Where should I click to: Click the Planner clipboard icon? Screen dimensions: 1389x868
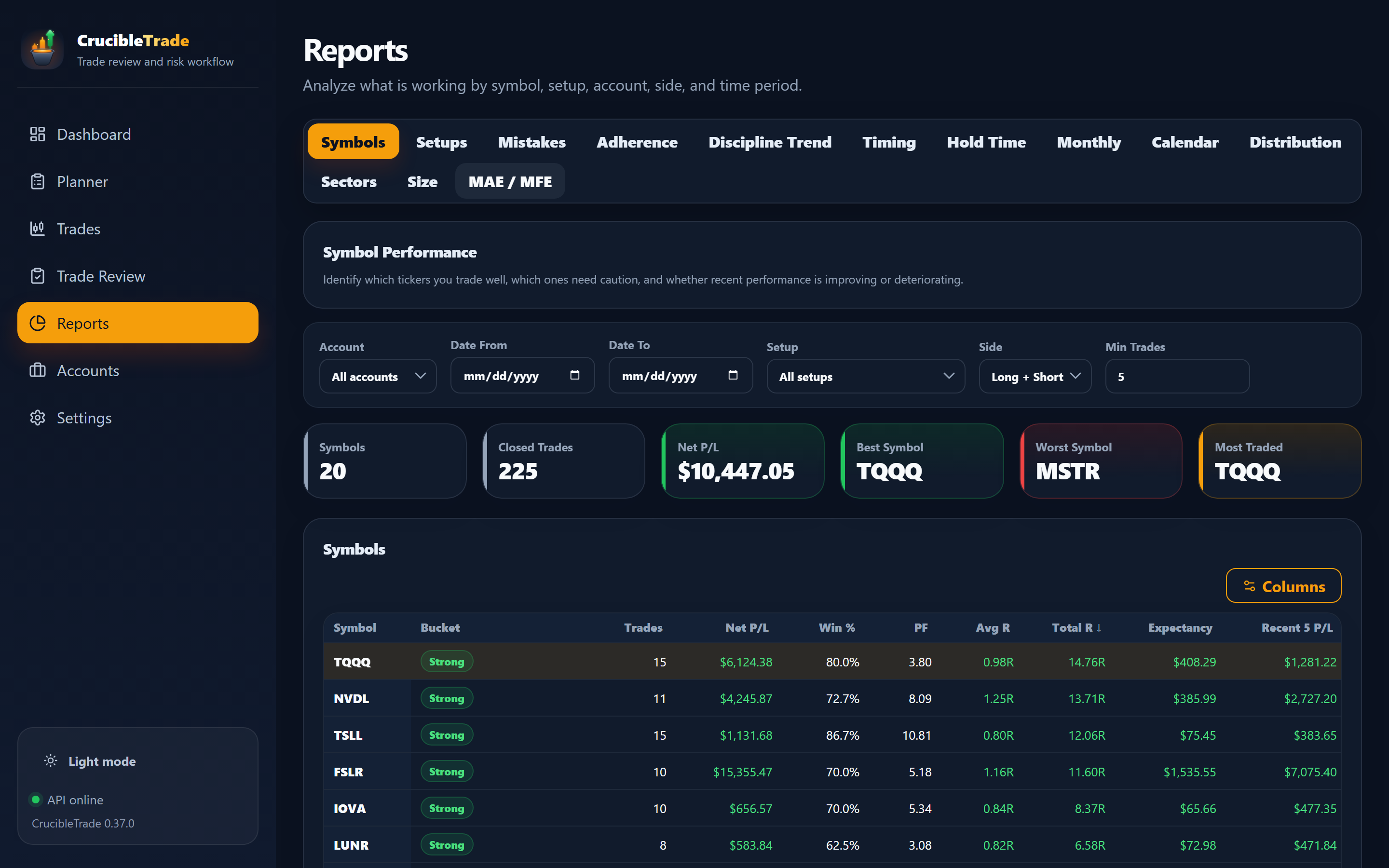pos(37,181)
